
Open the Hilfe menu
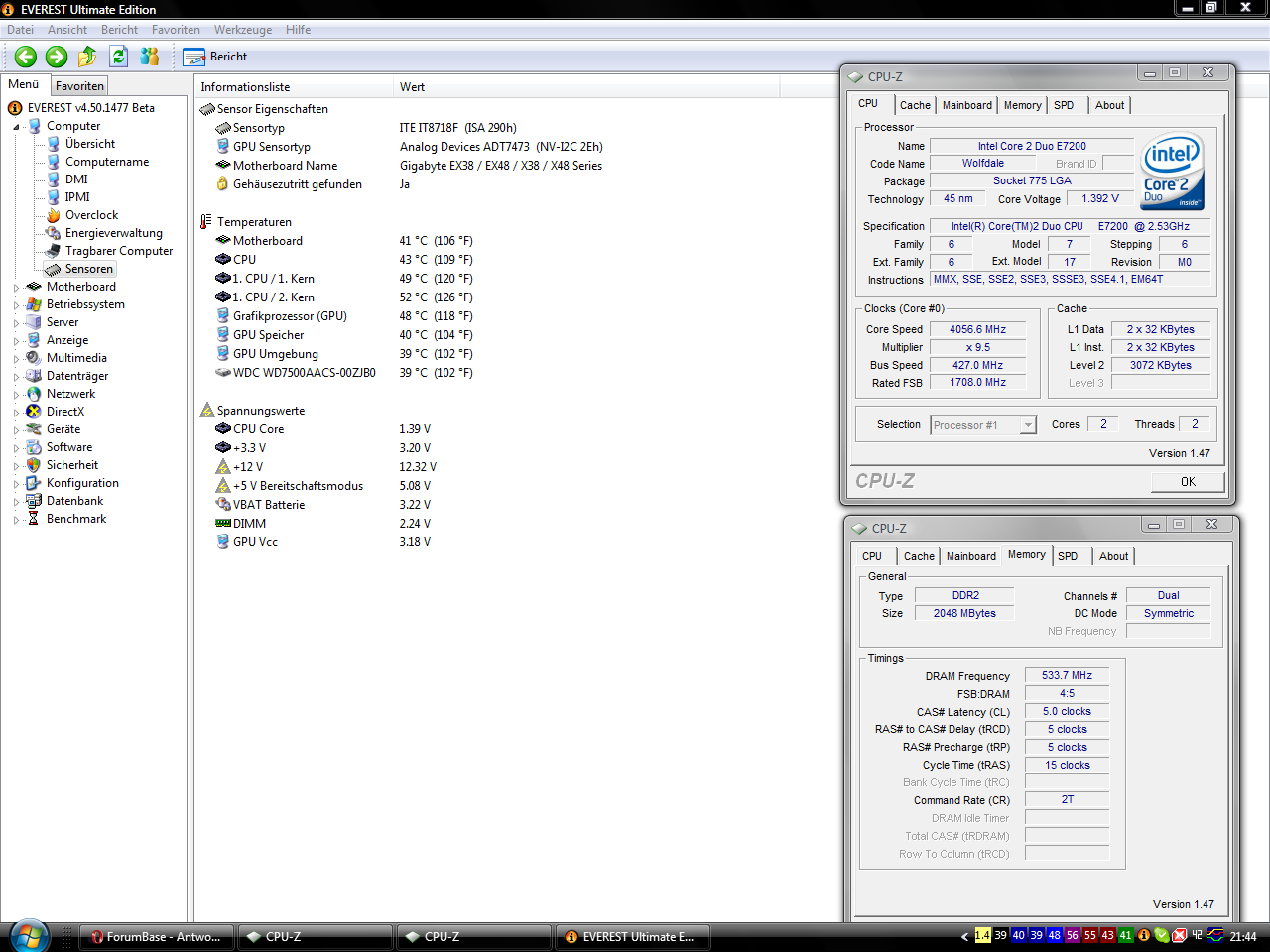coord(299,30)
